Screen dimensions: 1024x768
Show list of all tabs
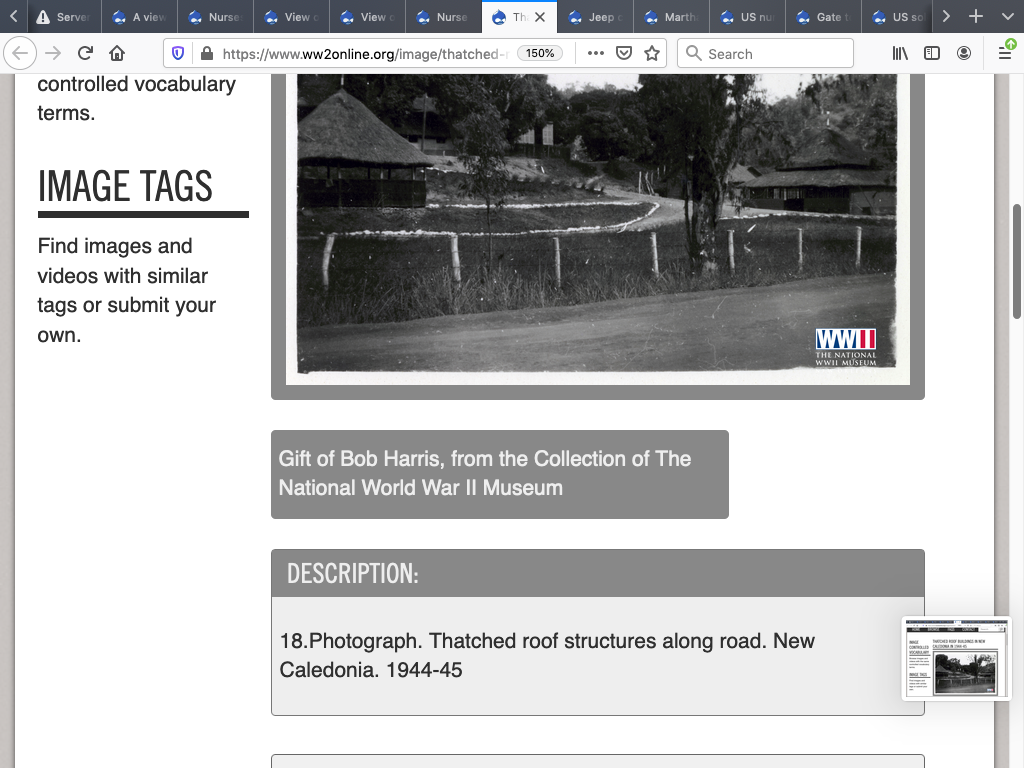1005,17
